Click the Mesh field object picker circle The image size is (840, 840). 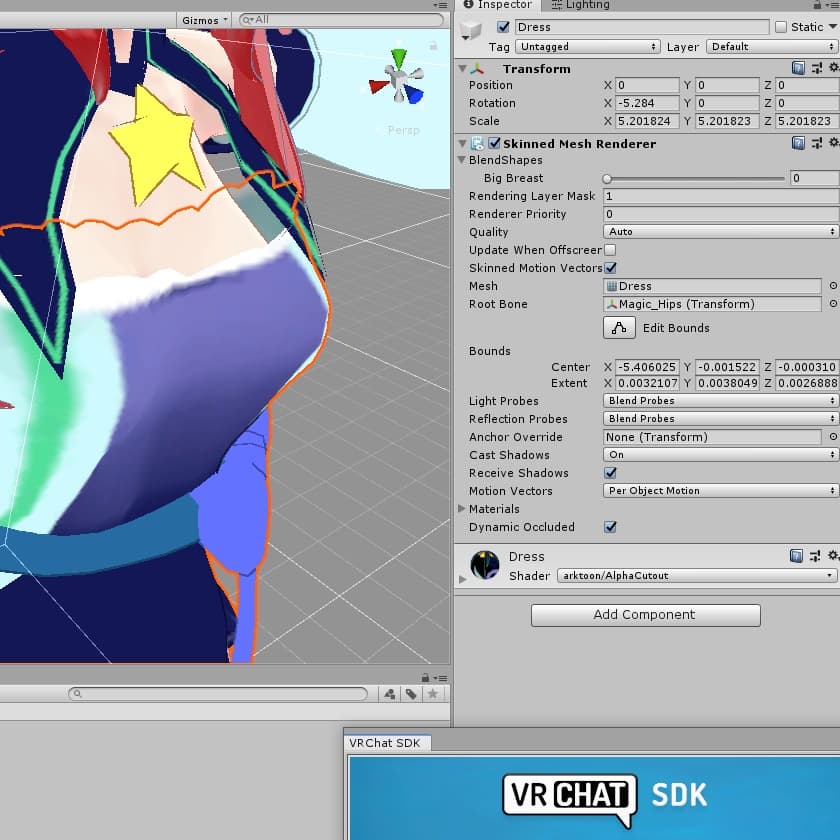click(832, 286)
